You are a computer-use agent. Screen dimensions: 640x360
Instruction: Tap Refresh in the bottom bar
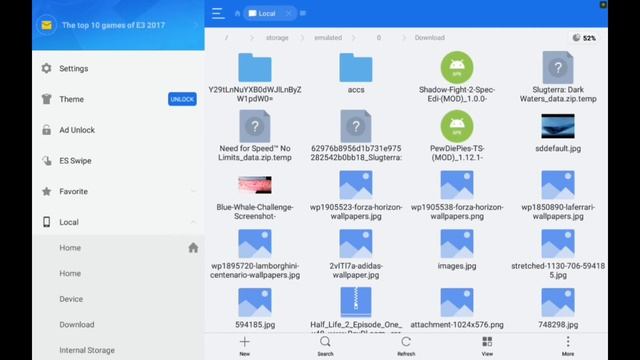coord(406,346)
